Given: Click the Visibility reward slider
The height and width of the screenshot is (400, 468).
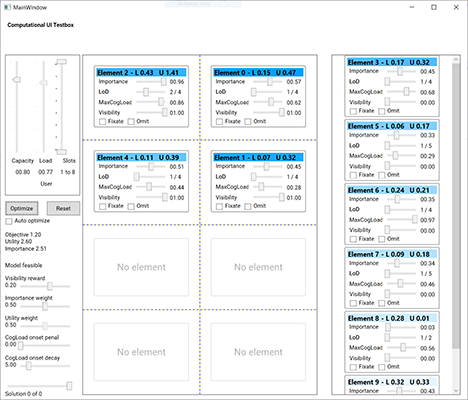Looking at the screenshot, I should coord(45,286).
